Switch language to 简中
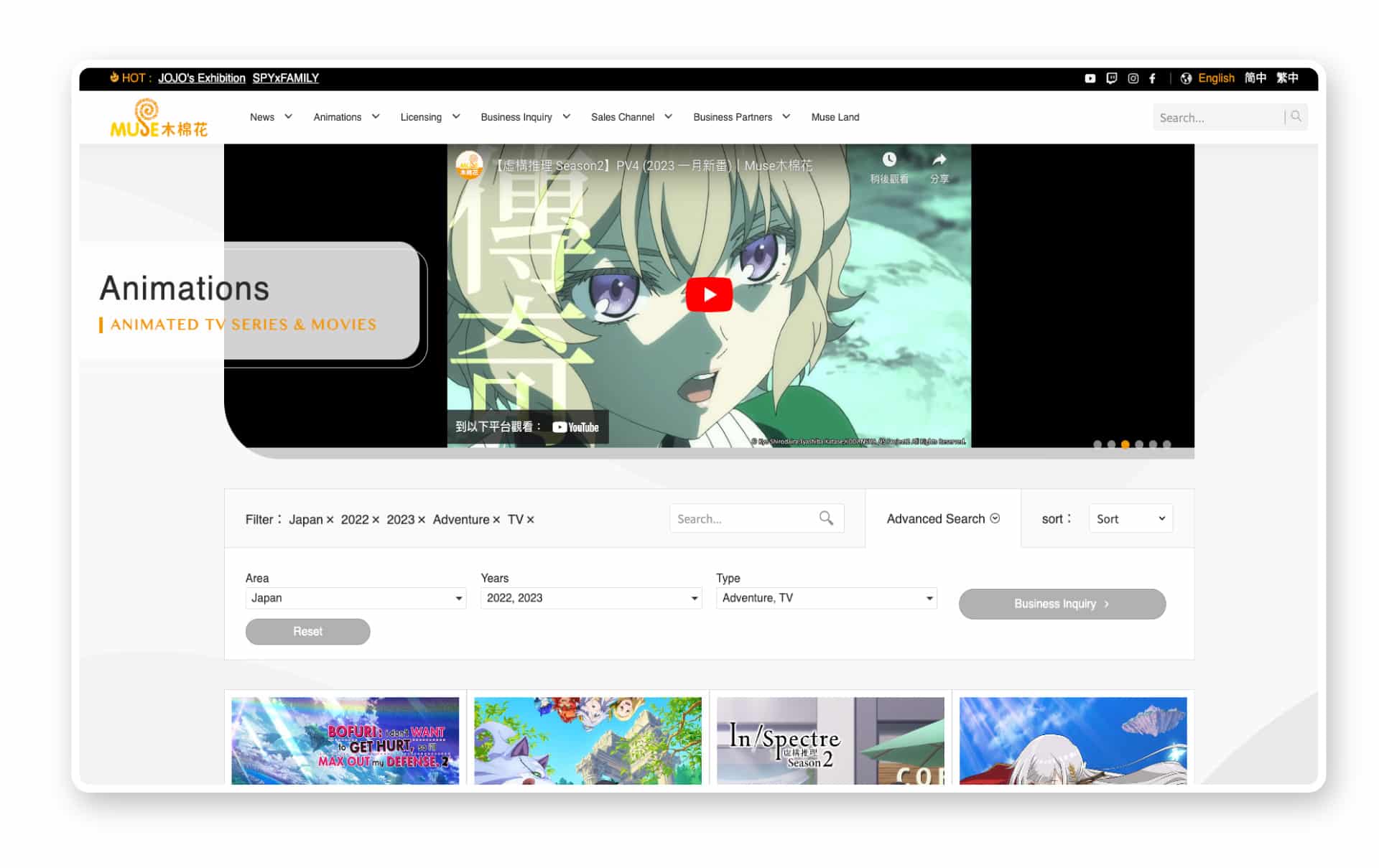This screenshot has height=868, width=1379. [1255, 78]
